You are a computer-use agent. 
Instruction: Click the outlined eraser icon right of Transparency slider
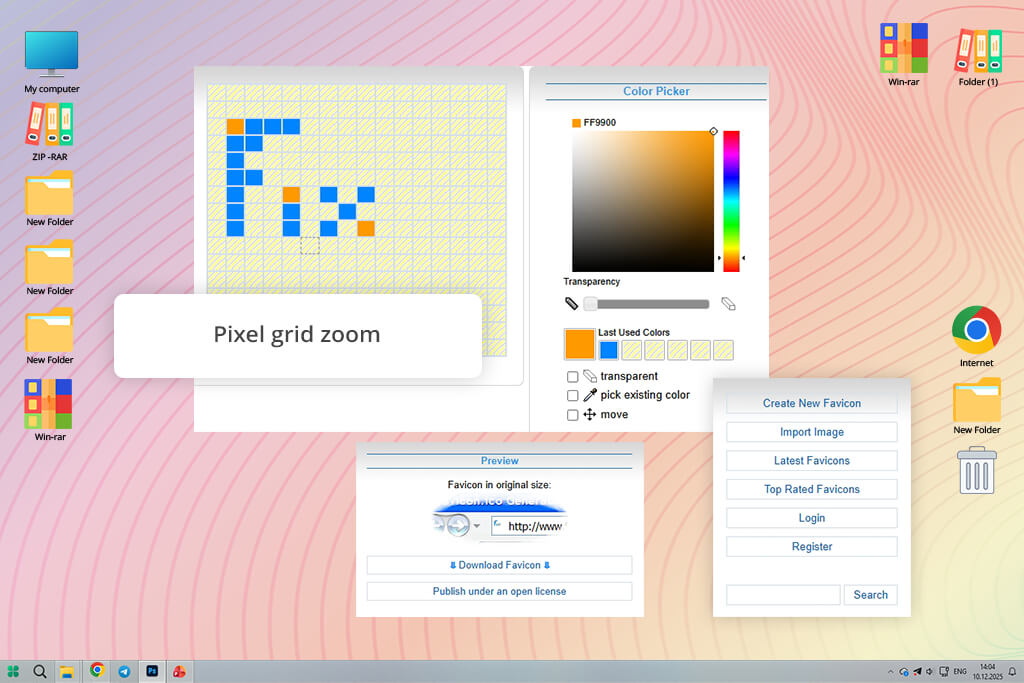tap(728, 304)
